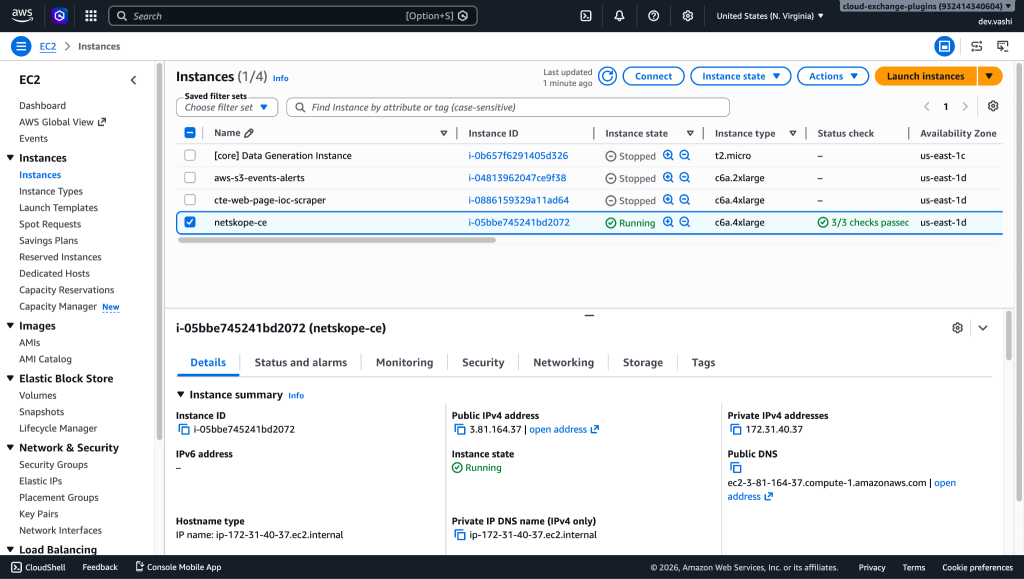Collapse the detail panel with the chevron
The height and width of the screenshot is (579, 1024).
click(983, 328)
